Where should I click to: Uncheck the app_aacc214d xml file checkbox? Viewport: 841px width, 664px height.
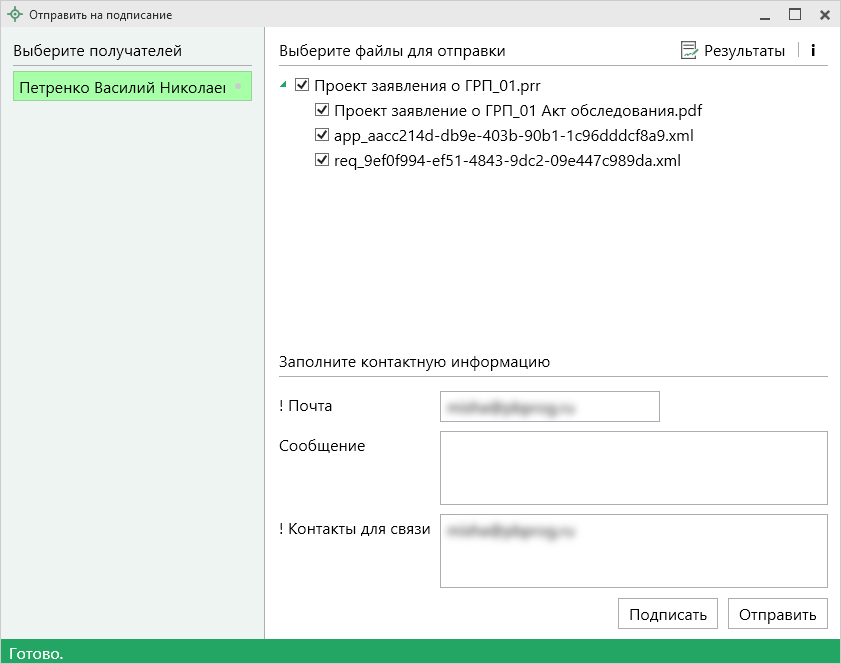click(322, 135)
